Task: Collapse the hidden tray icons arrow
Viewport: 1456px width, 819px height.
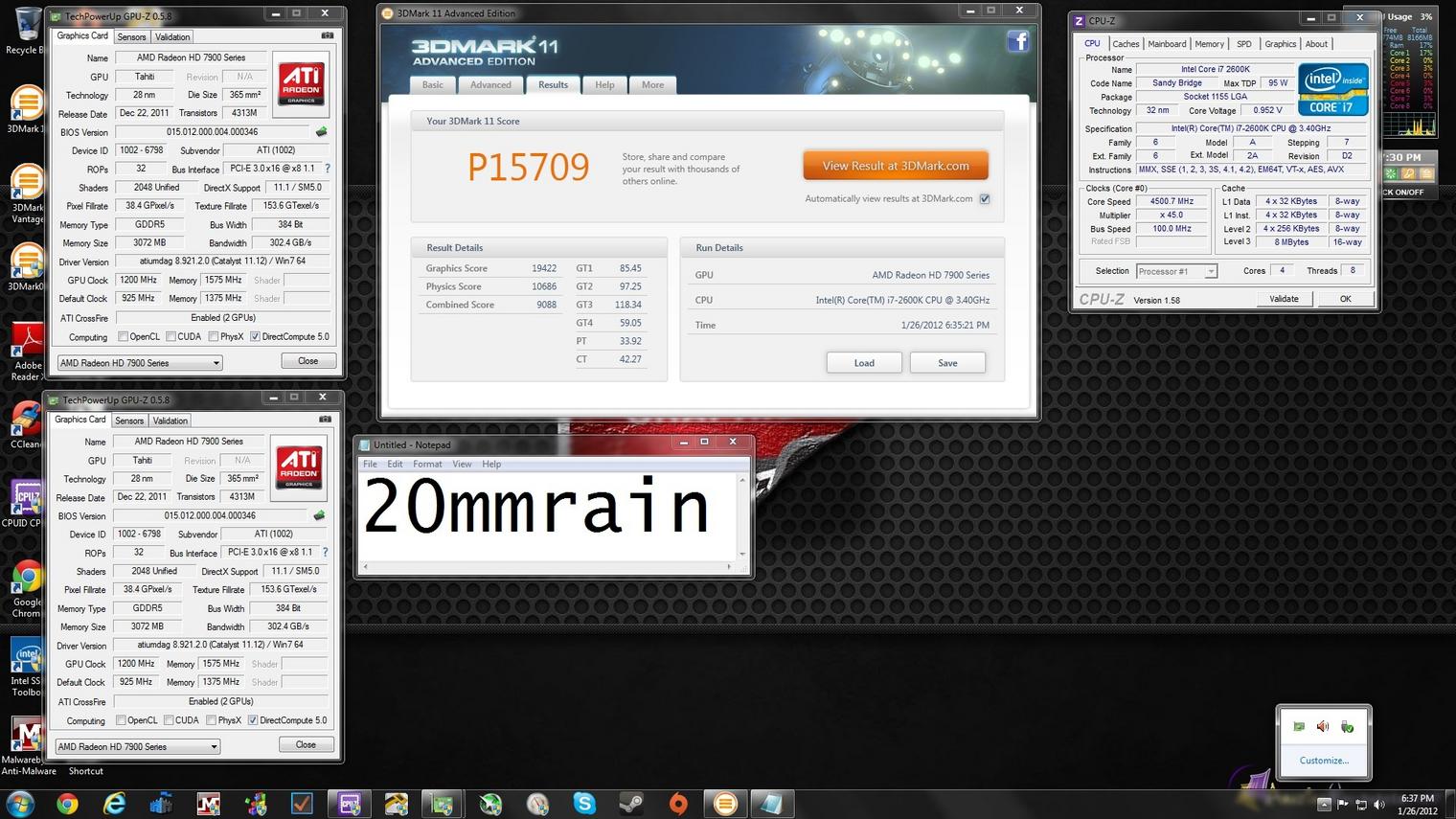Action: (x=1324, y=804)
